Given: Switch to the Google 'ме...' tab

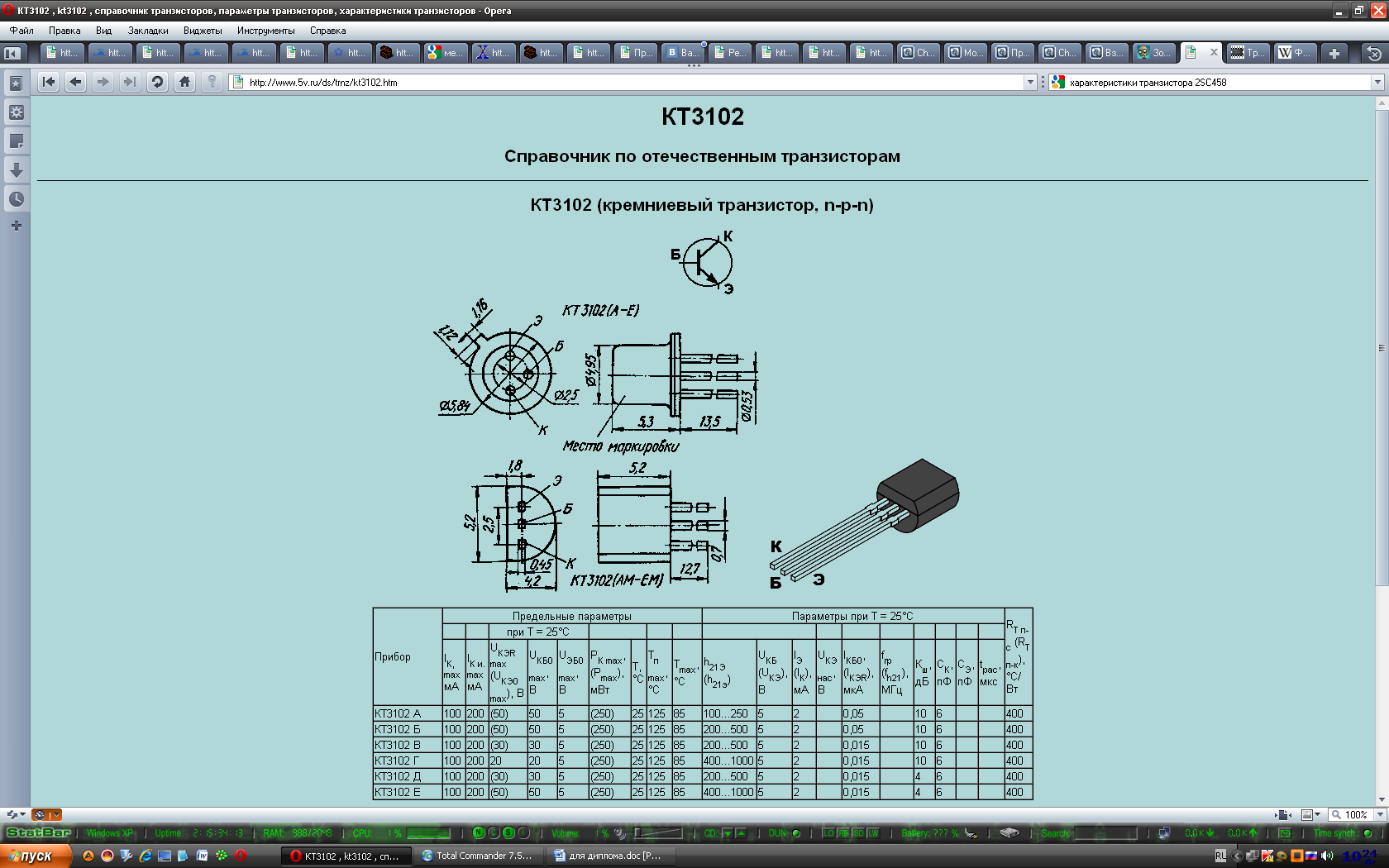Looking at the screenshot, I should [x=445, y=53].
